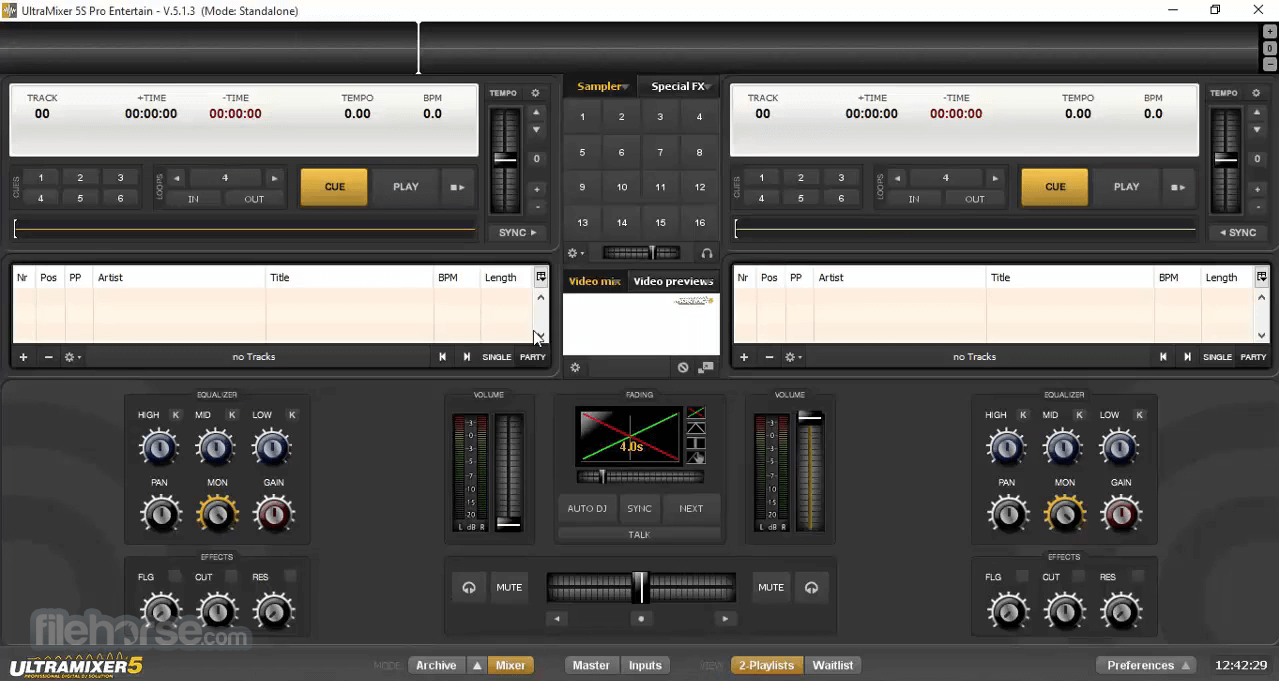Remove track with left playlist minus icon

(48, 357)
